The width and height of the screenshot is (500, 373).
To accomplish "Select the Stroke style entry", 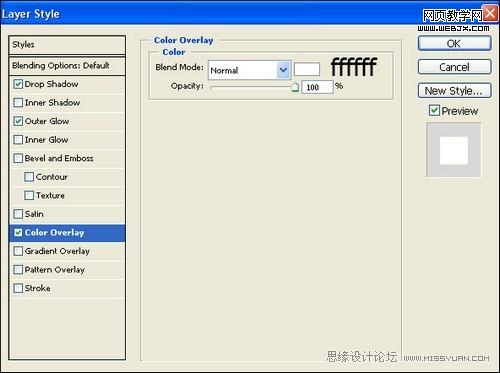I will click(67, 288).
